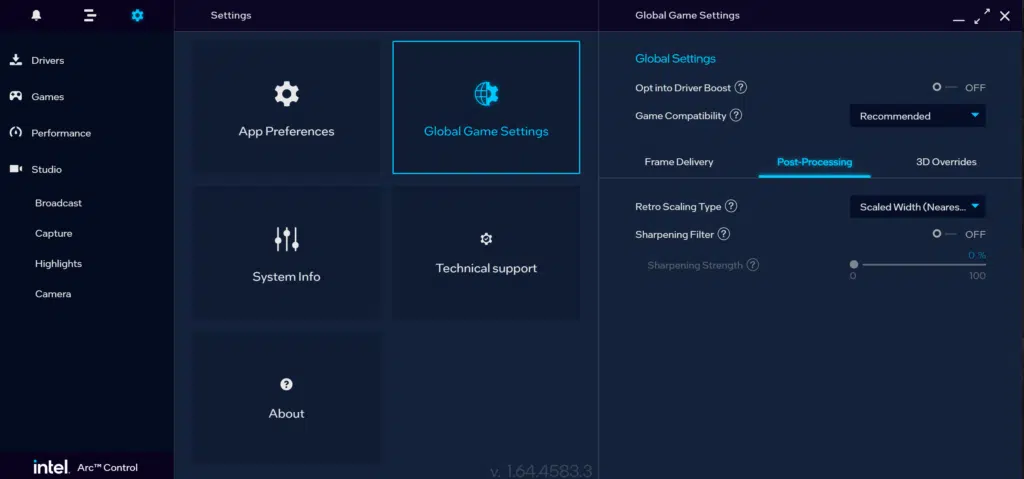Click the Technical support gear icon
This screenshot has width=1024, height=479.
[486, 239]
